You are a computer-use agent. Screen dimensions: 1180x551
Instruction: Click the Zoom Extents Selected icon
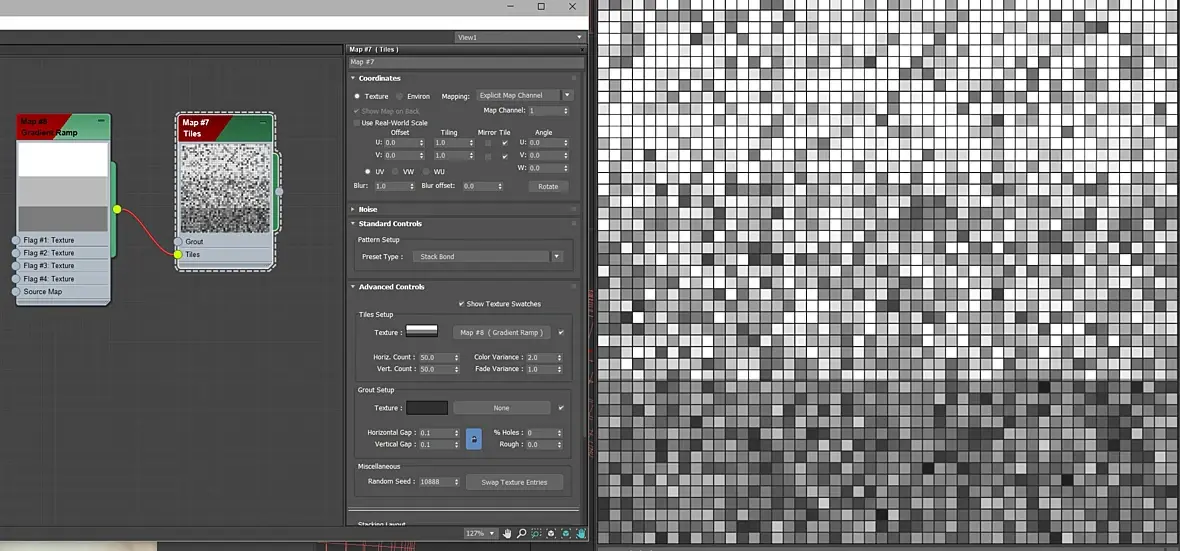tap(566, 533)
